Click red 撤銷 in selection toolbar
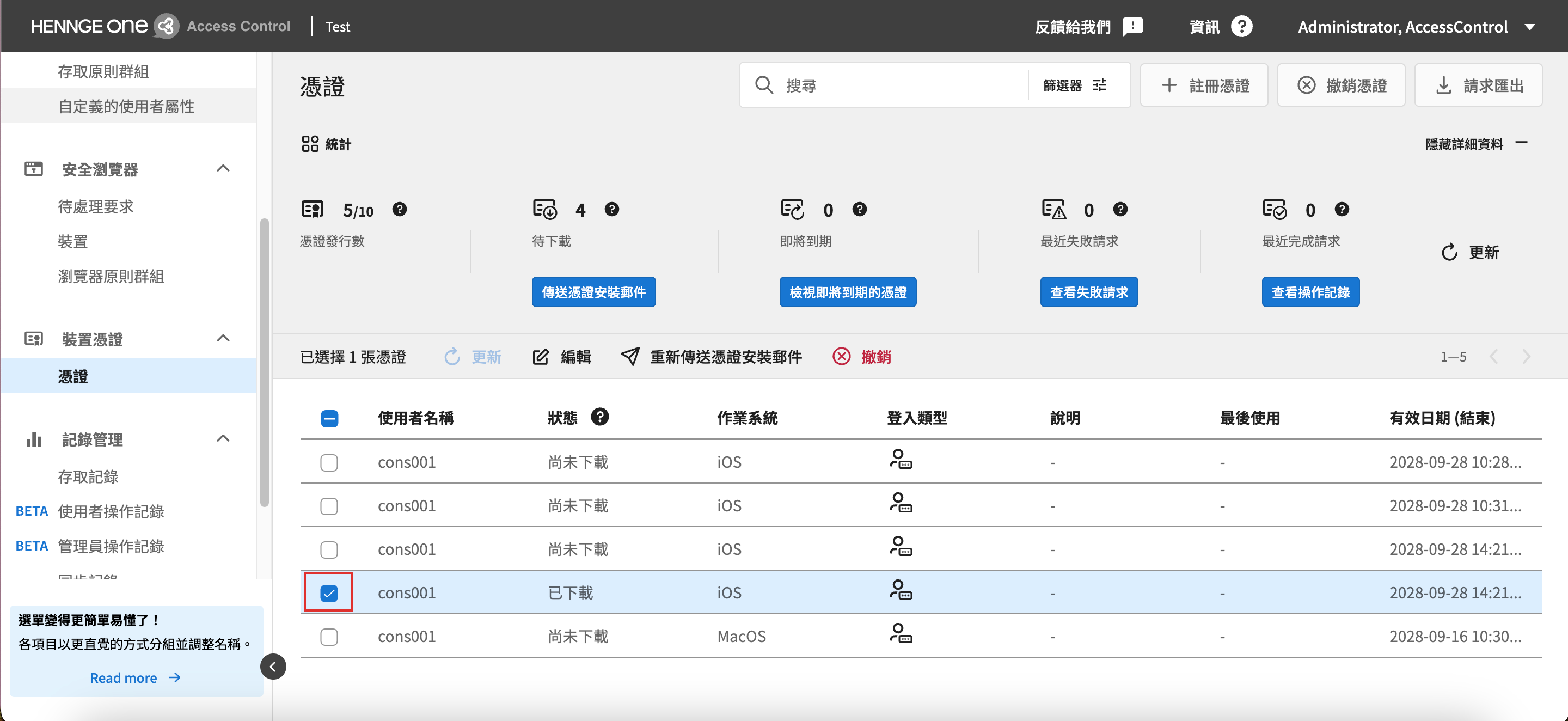 click(x=862, y=357)
